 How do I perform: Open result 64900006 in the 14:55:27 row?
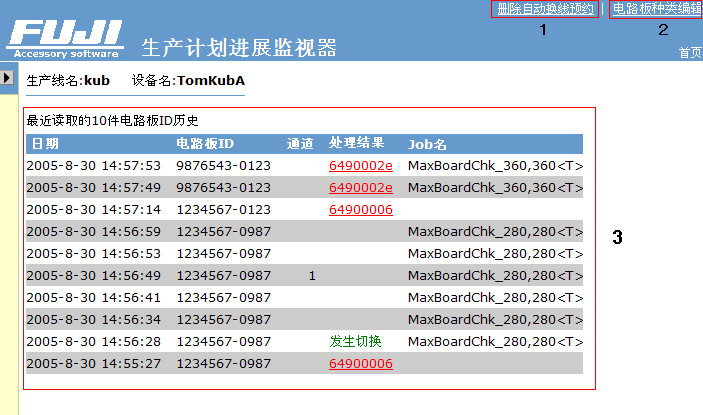click(x=360, y=363)
